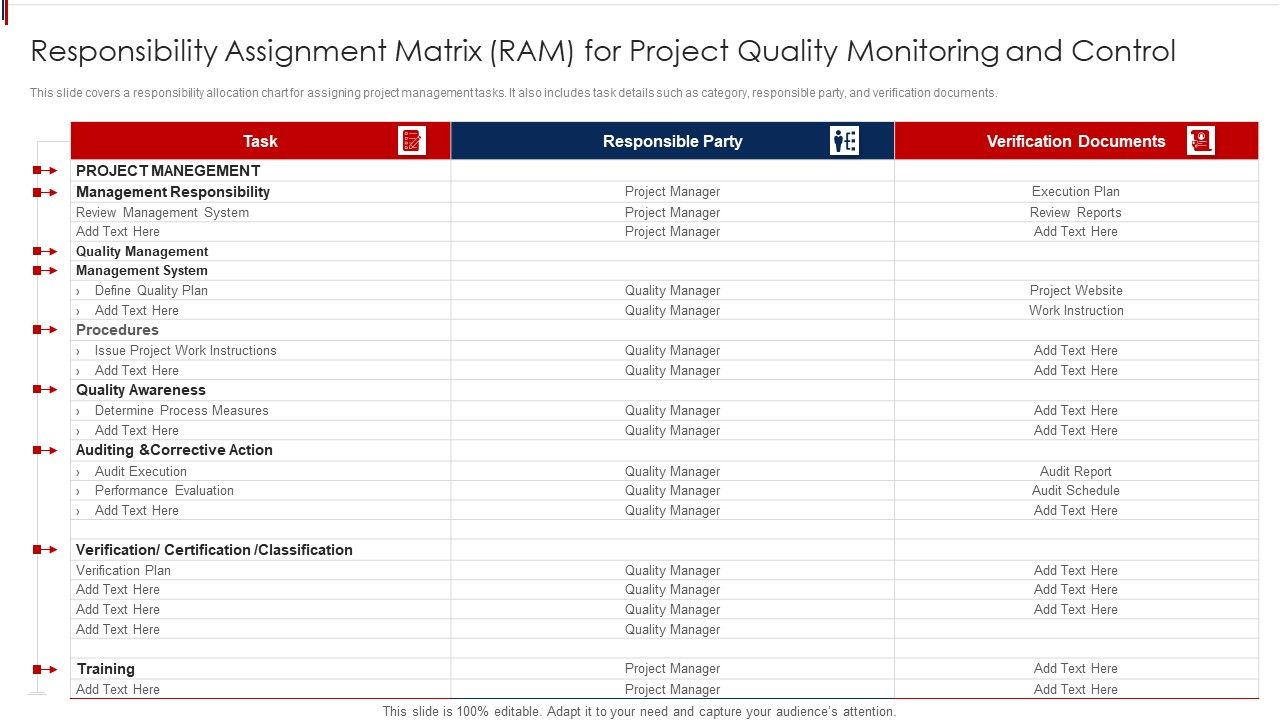Image resolution: width=1280 pixels, height=720 pixels.
Task: Click Quality Manager in the Verification Plan row
Action: tap(672, 570)
